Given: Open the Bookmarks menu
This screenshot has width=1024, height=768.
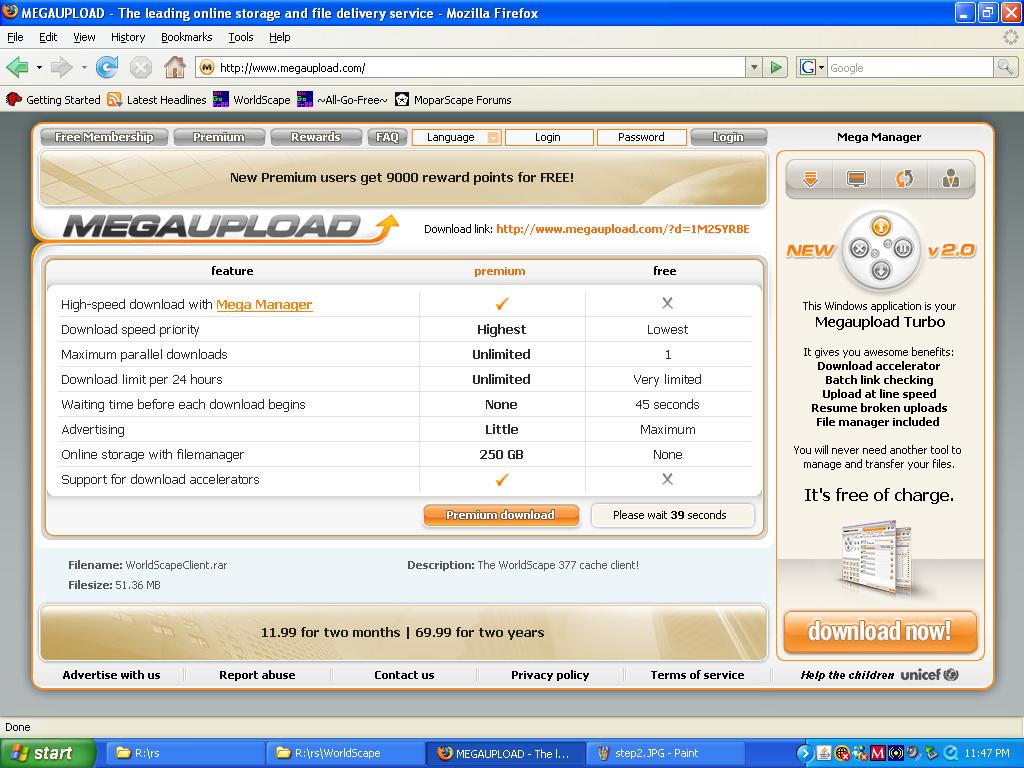Looking at the screenshot, I should coord(187,37).
